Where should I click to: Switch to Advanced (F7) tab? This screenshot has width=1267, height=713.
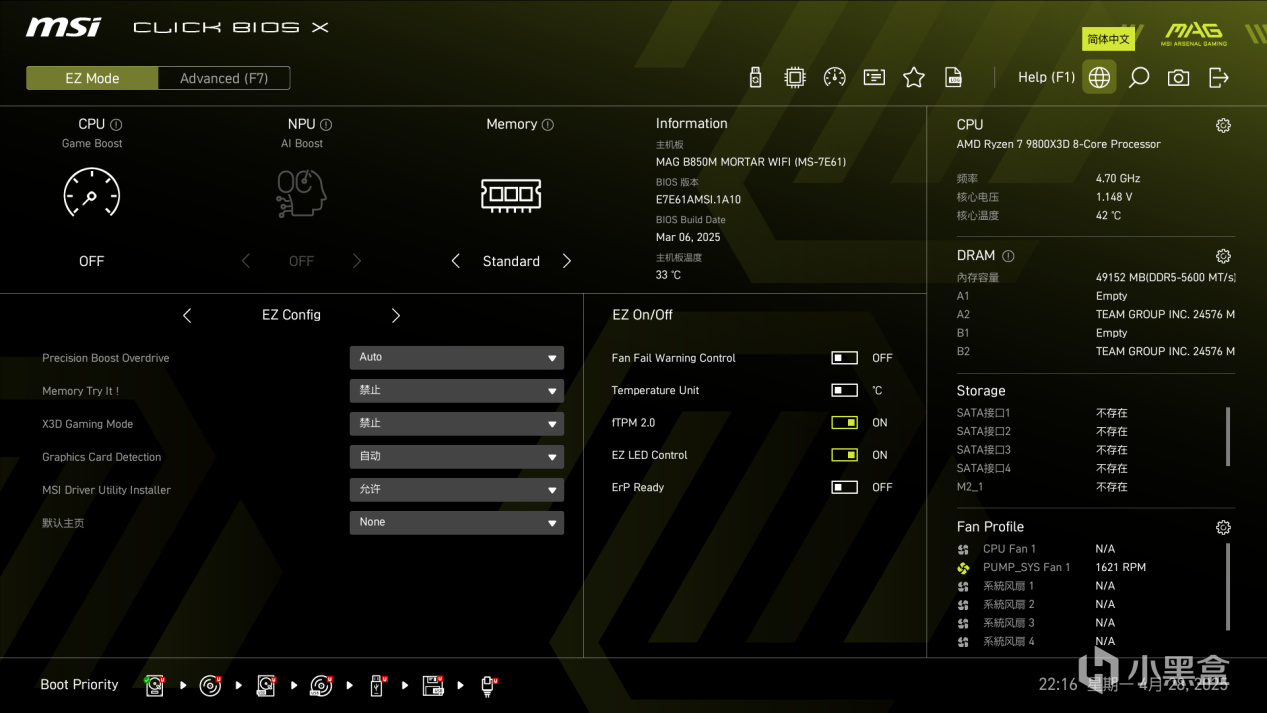224,78
